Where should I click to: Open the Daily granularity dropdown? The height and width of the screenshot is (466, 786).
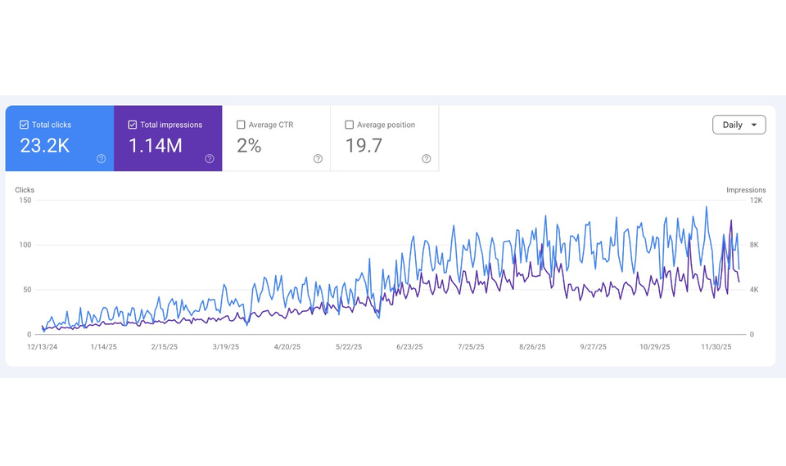(739, 125)
